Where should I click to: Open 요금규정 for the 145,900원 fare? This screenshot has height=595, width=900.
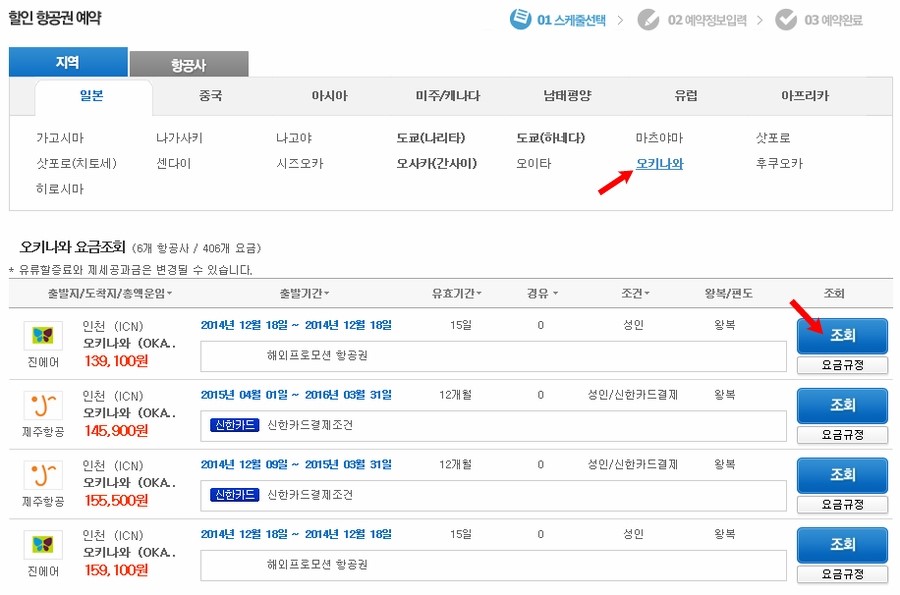coord(842,435)
